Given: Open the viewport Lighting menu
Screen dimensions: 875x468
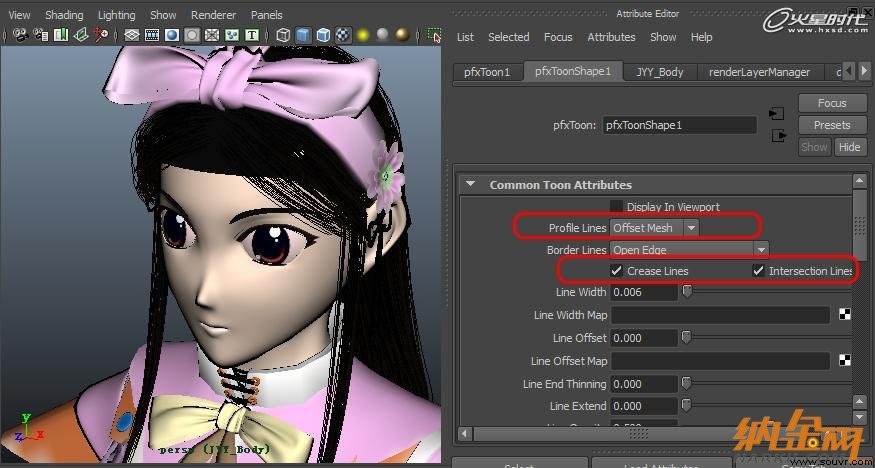Looking at the screenshot, I should 117,15.
